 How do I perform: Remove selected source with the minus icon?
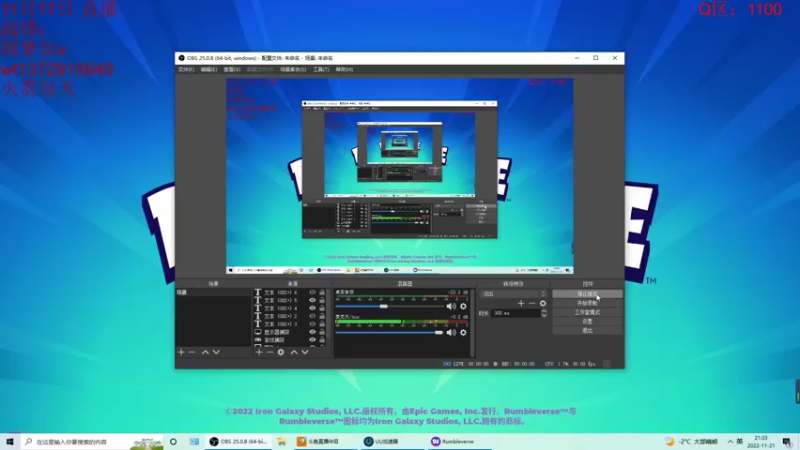(270, 352)
